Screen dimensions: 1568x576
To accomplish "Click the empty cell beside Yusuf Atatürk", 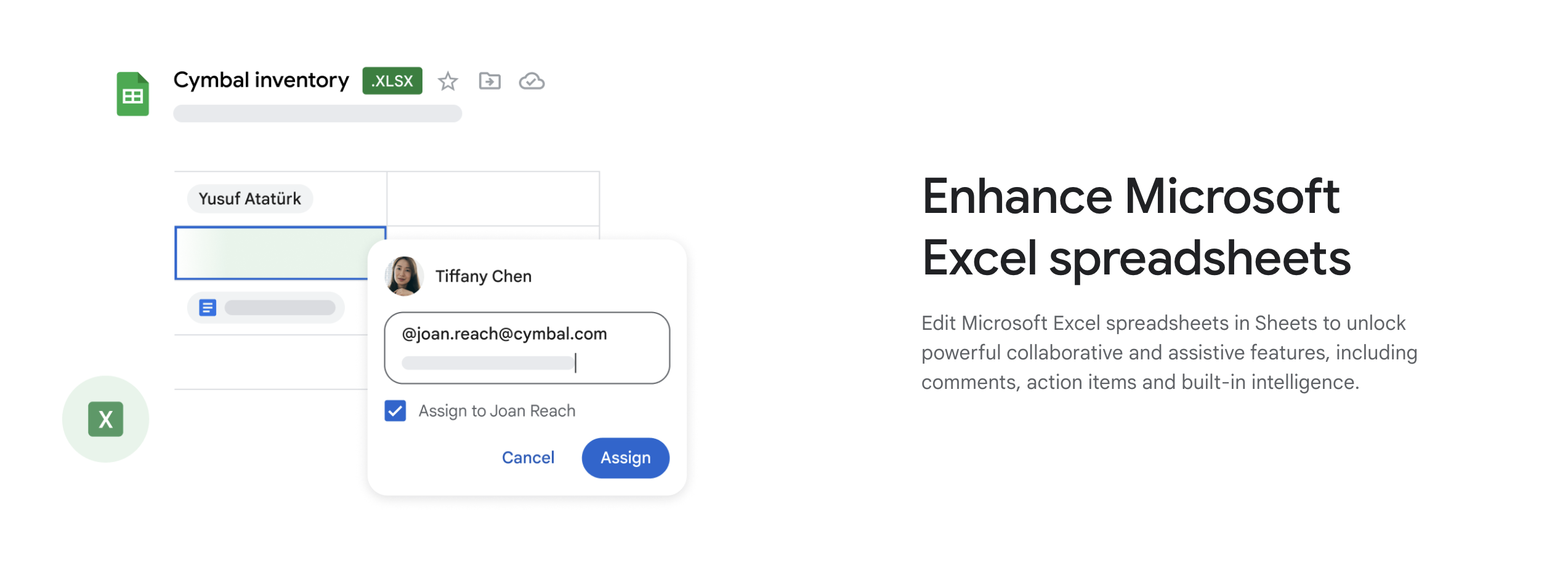I will click(x=493, y=199).
